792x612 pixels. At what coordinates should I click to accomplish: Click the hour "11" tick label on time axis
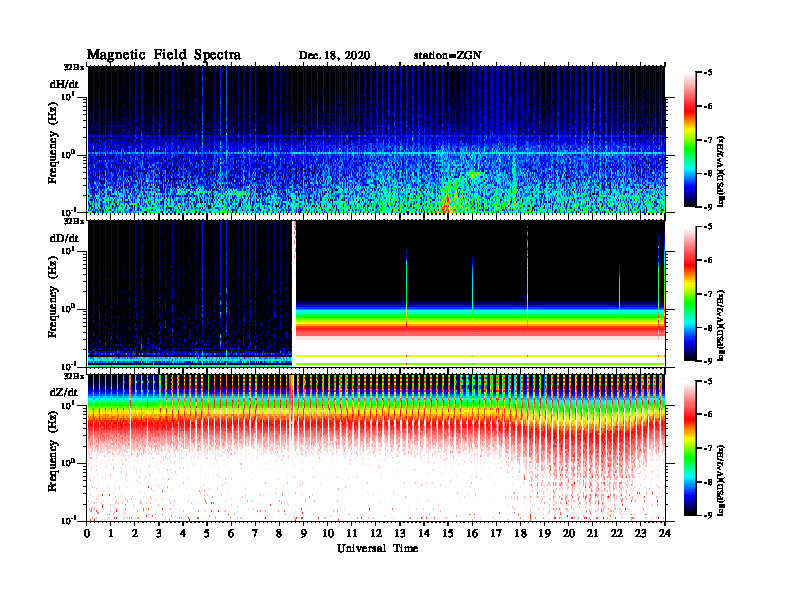tap(352, 533)
